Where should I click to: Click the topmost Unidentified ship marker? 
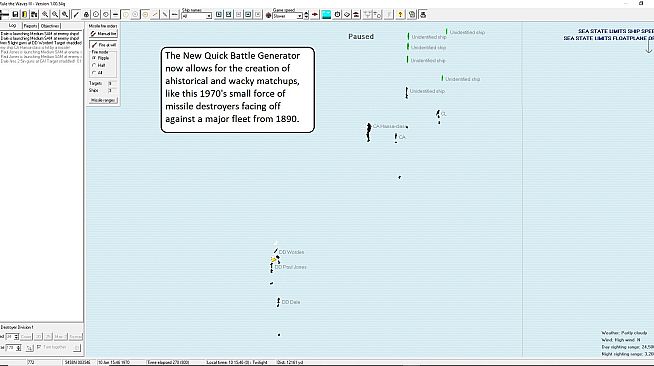[446, 32]
